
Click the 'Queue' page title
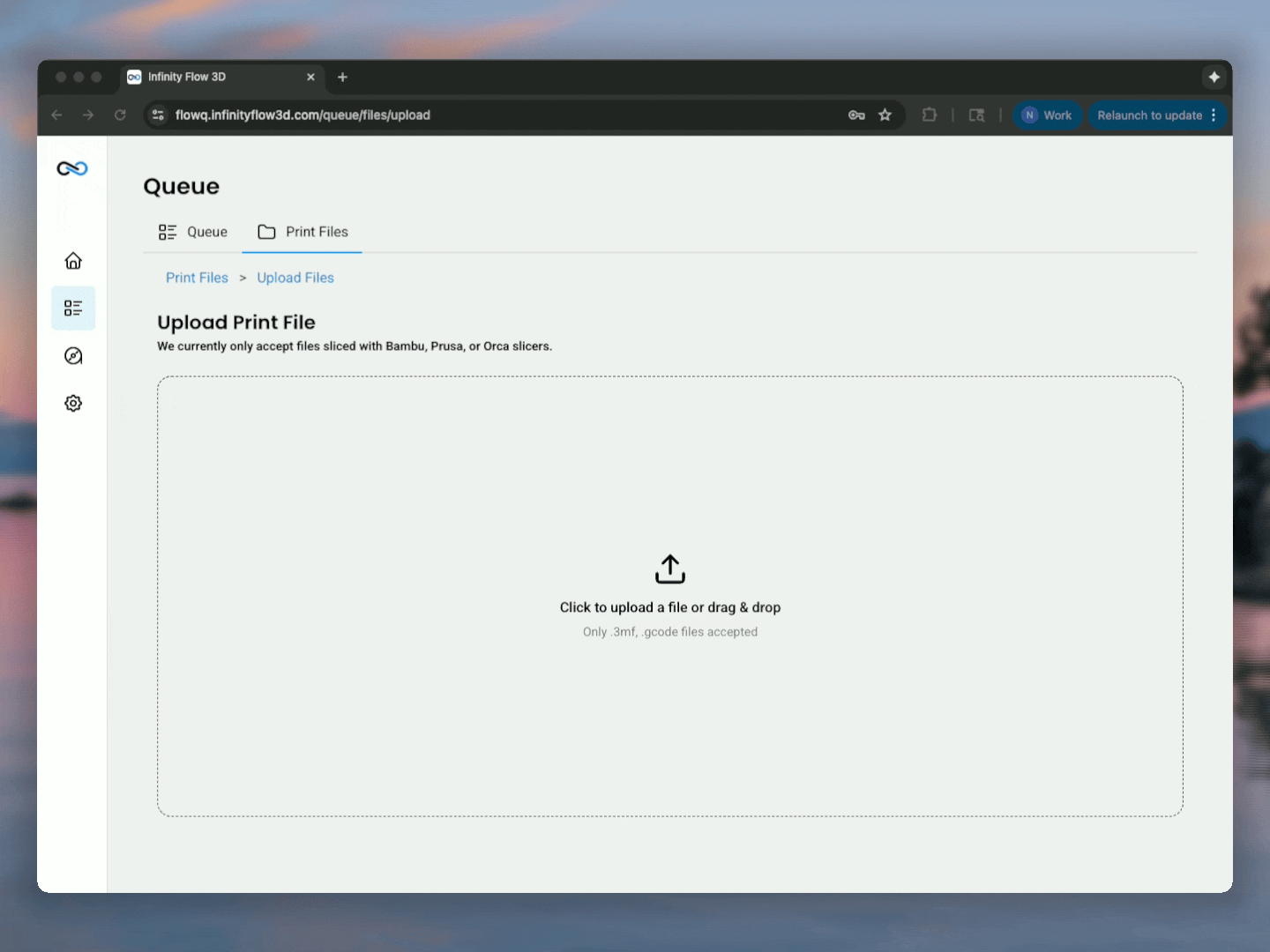(182, 186)
